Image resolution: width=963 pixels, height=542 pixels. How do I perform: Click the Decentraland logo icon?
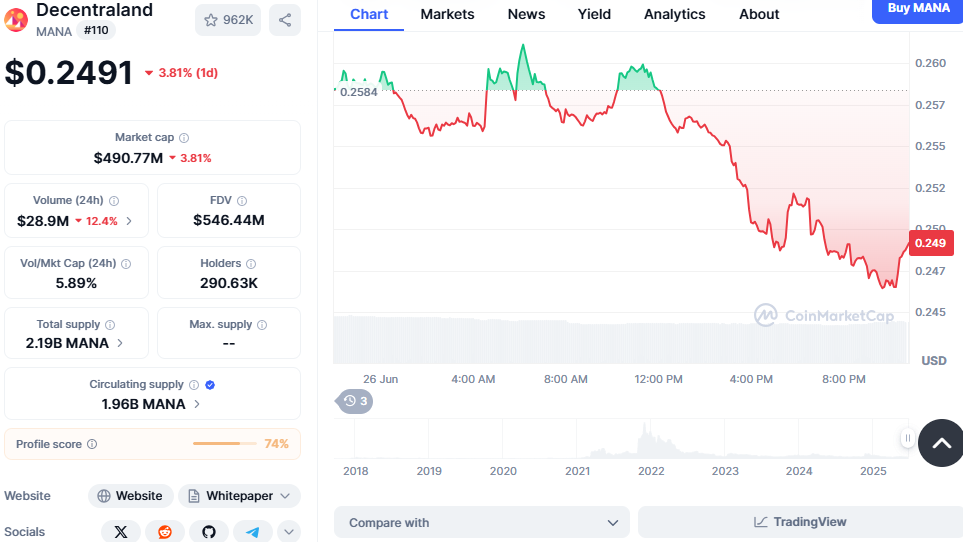pyautogui.click(x=16, y=20)
